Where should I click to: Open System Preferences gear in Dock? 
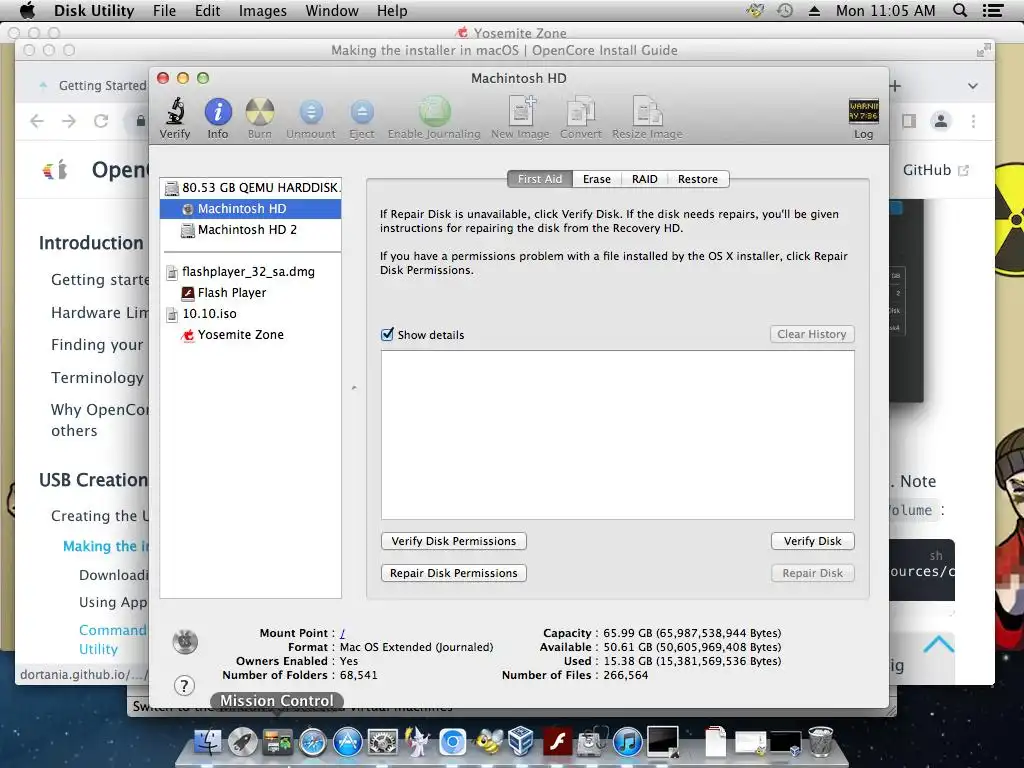pos(383,743)
